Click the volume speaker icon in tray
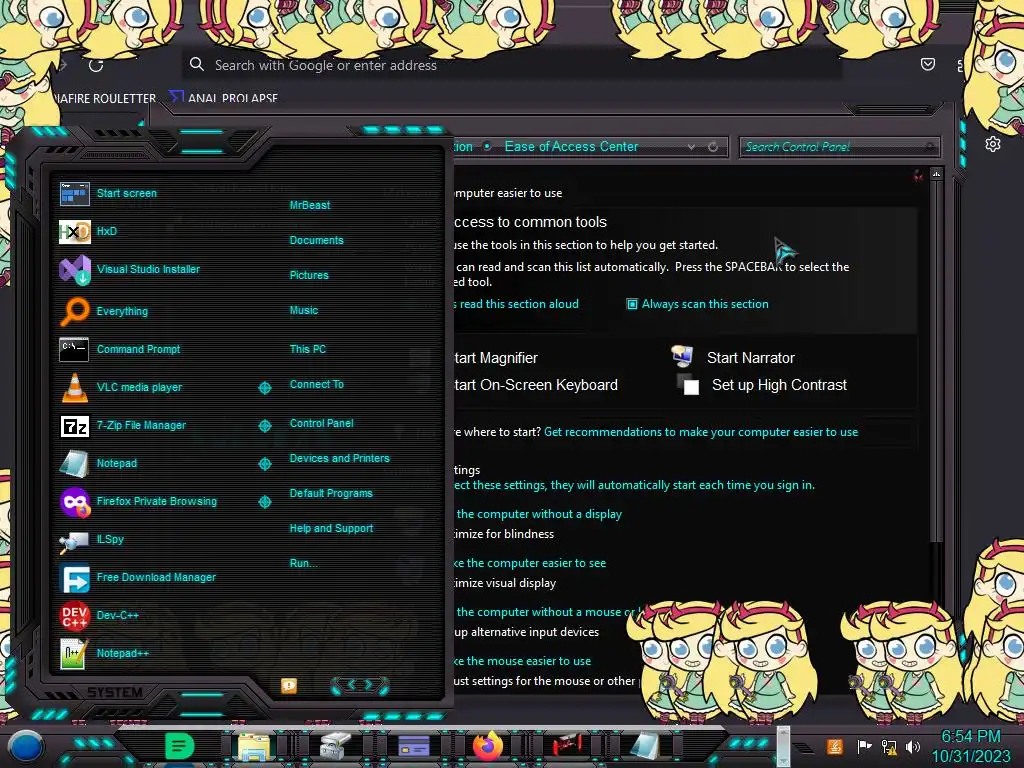The width and height of the screenshot is (1024, 768). tap(913, 746)
